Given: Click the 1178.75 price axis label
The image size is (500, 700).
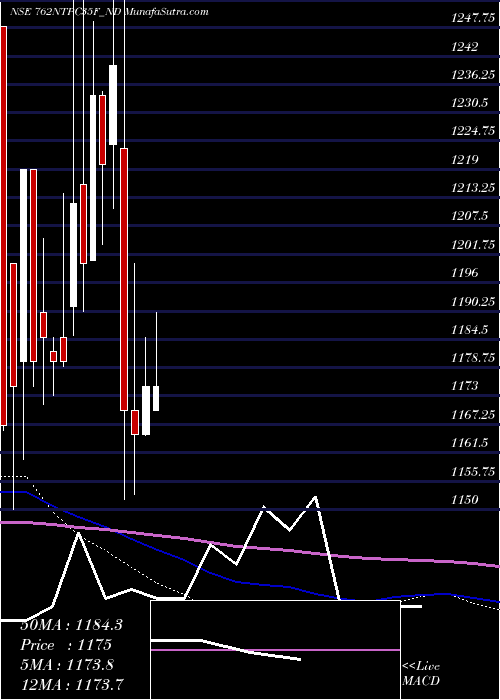Looking at the screenshot, I should point(473,358).
